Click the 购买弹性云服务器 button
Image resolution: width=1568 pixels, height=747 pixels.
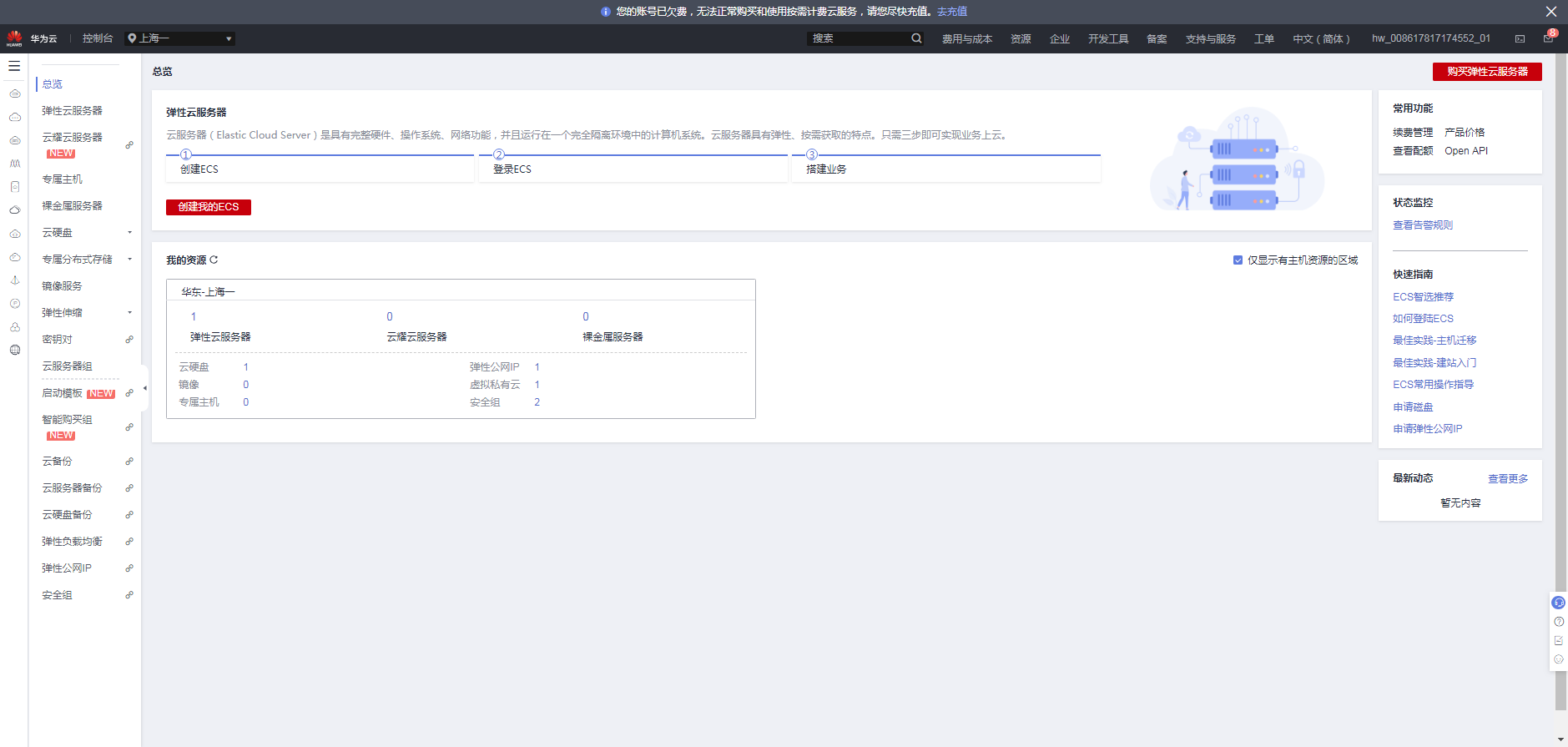1487,72
